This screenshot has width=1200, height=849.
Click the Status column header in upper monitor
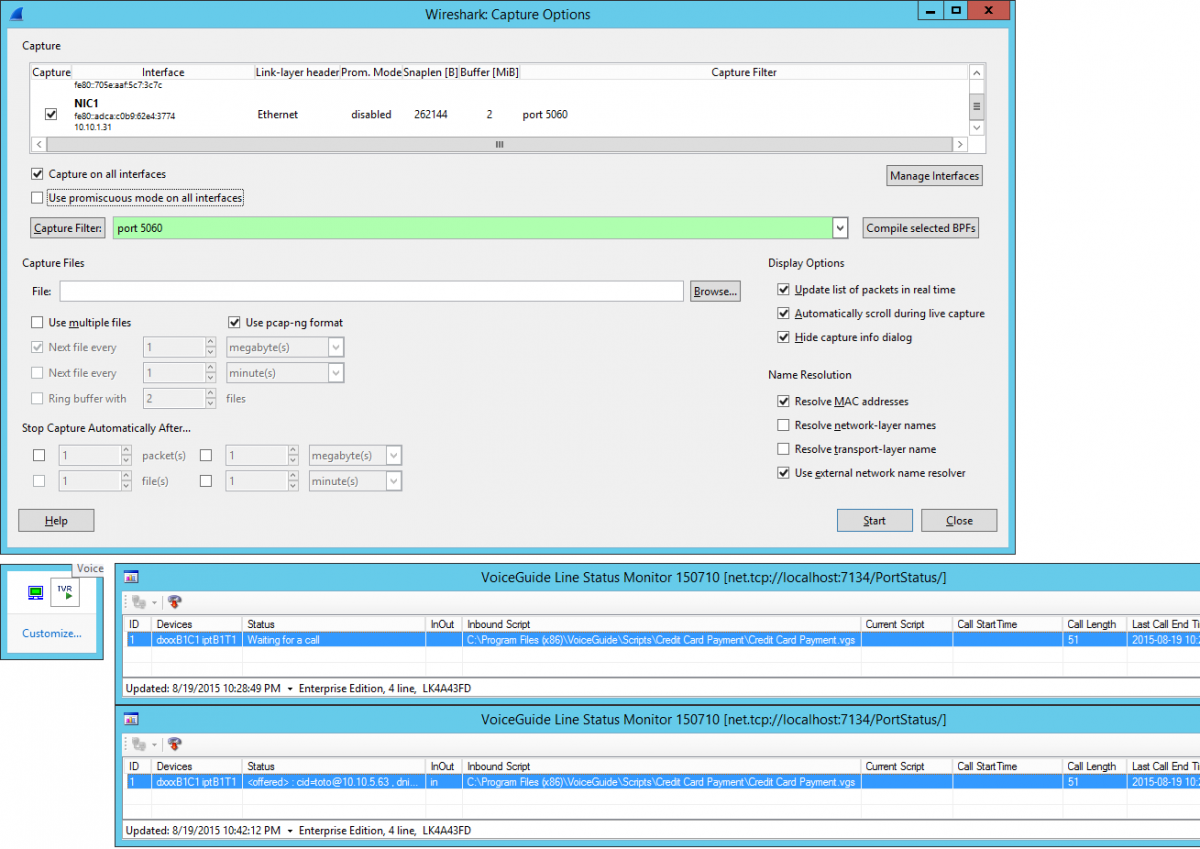coord(261,624)
